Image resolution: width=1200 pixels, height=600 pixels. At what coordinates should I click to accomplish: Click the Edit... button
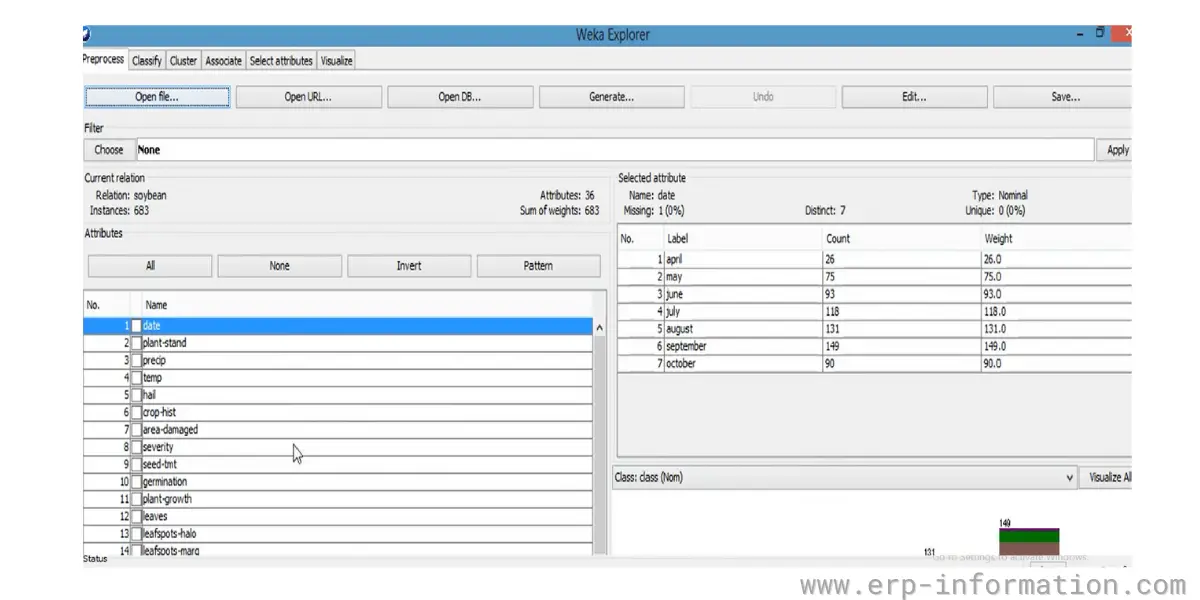coord(914,97)
